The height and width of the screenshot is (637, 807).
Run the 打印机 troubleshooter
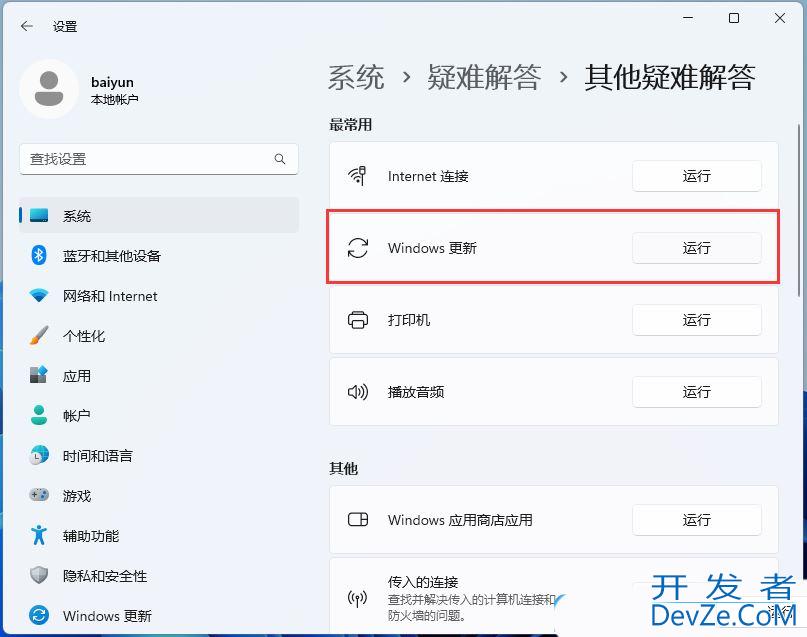696,320
